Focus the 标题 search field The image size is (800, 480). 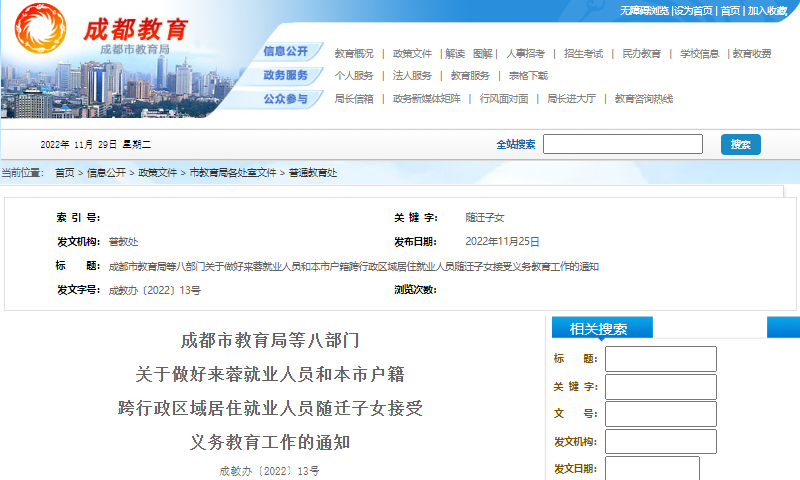click(661, 359)
